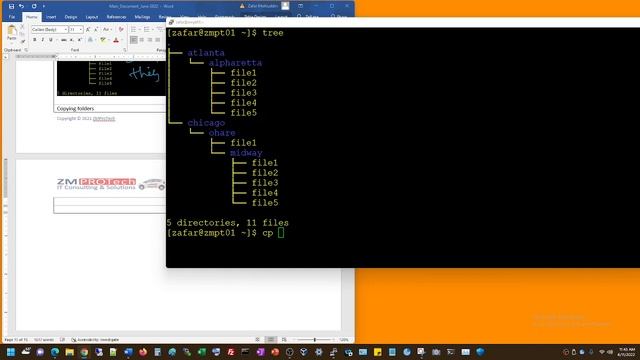This screenshot has width=640, height=360.
Task: Clear all formatting in Word
Action: point(121,29)
